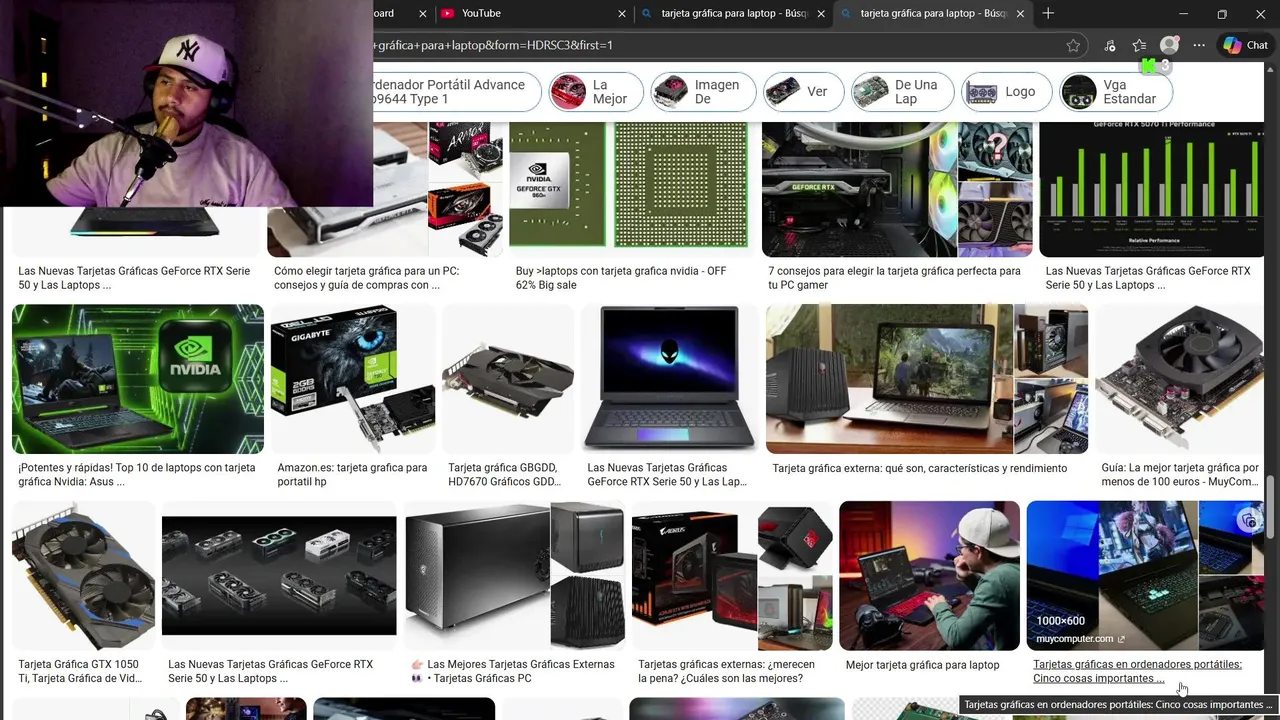Add this page to favorites star
The width and height of the screenshot is (1280, 720).
pos(1073,45)
